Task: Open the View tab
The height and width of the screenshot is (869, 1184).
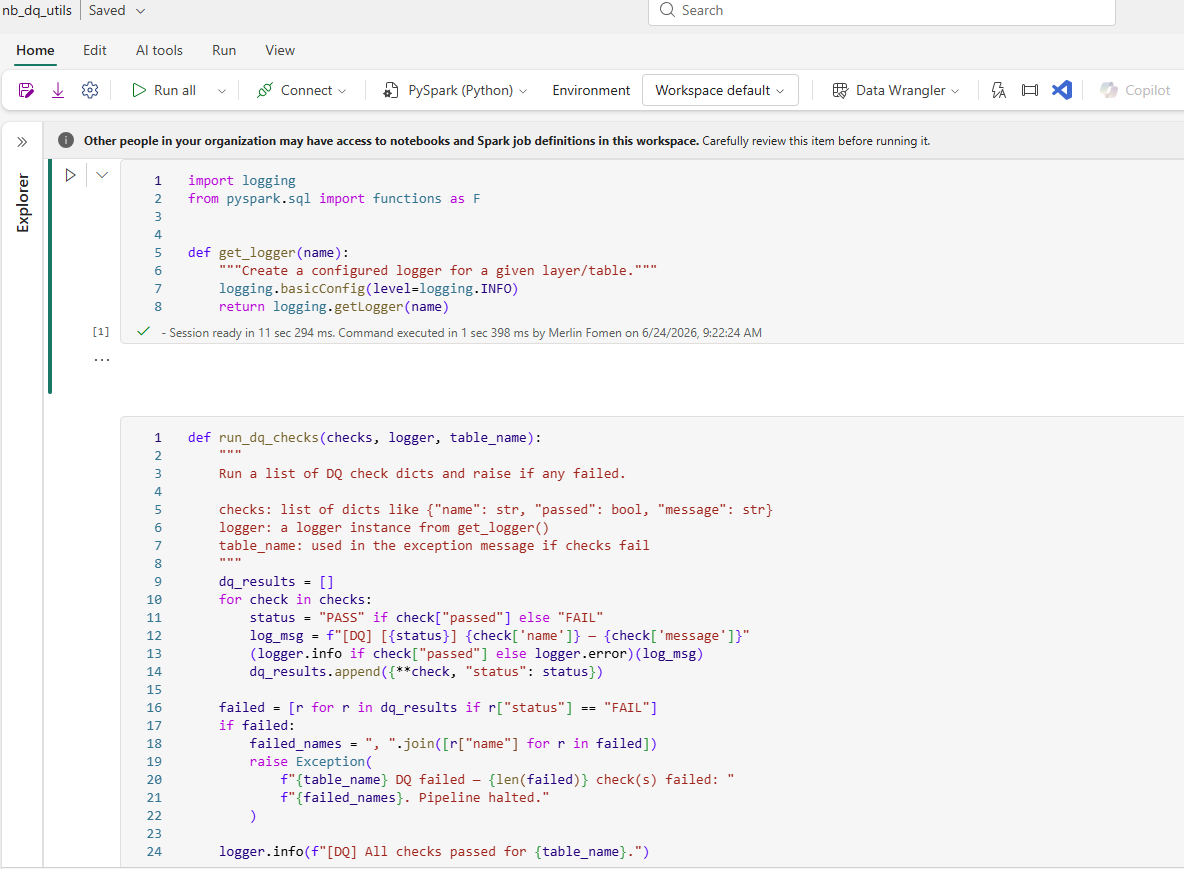Action: point(280,51)
